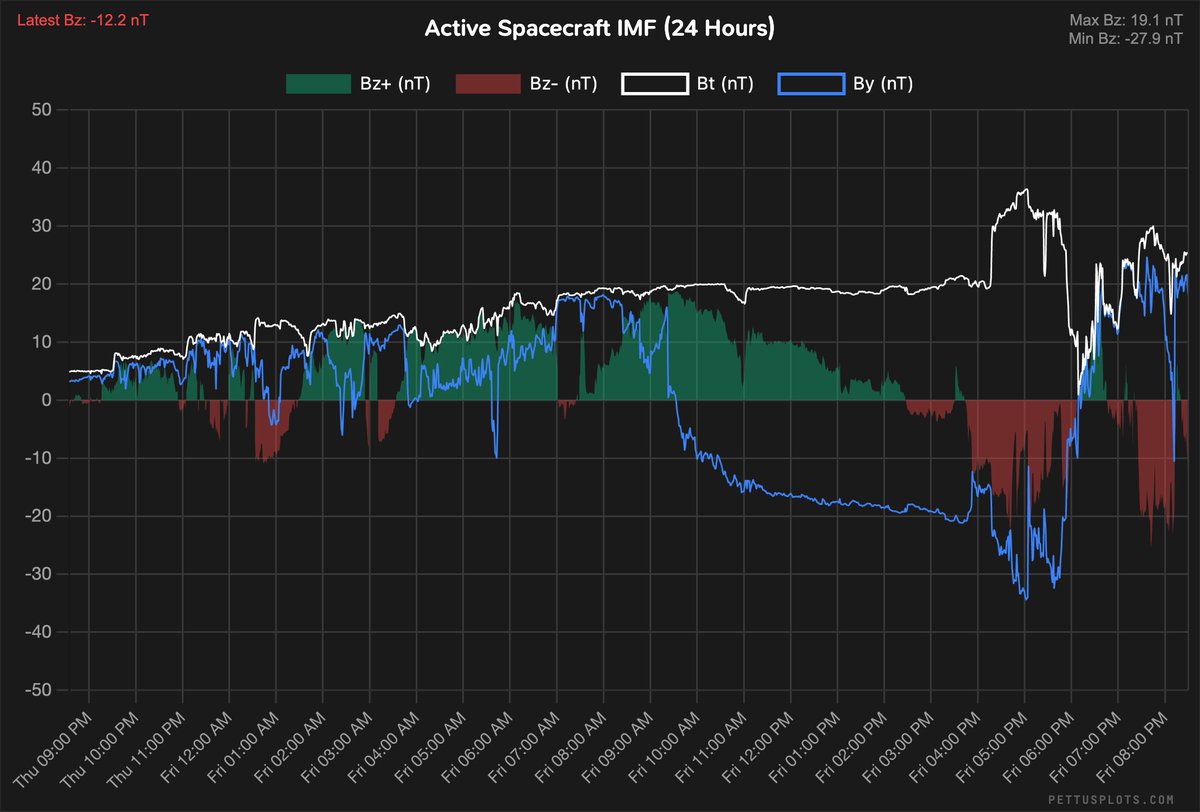Hide the Bt (nT) series label
This screenshot has height=812, width=1200.
pyautogui.click(x=724, y=84)
